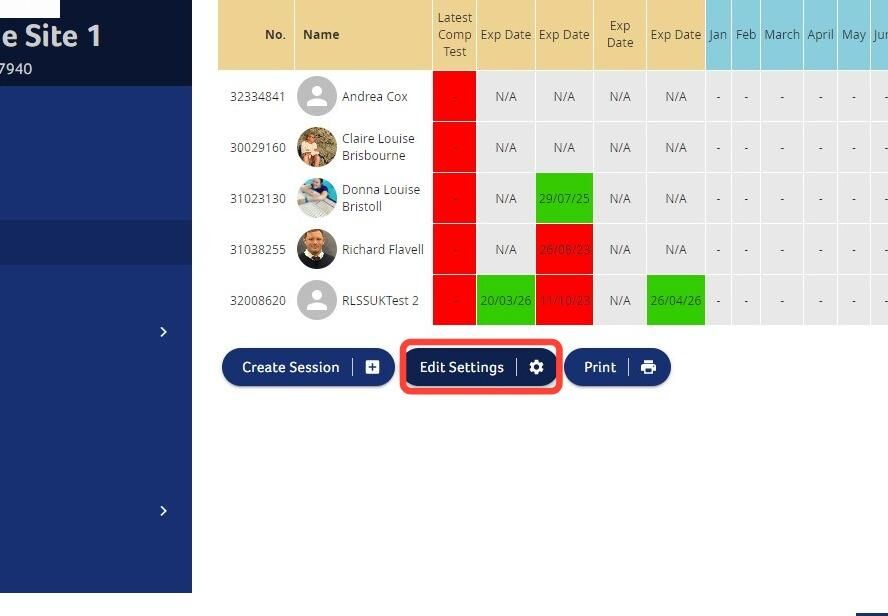Click the Latest Comp Test column header
Image resolution: width=888 pixels, height=616 pixels.
pyautogui.click(x=454, y=35)
